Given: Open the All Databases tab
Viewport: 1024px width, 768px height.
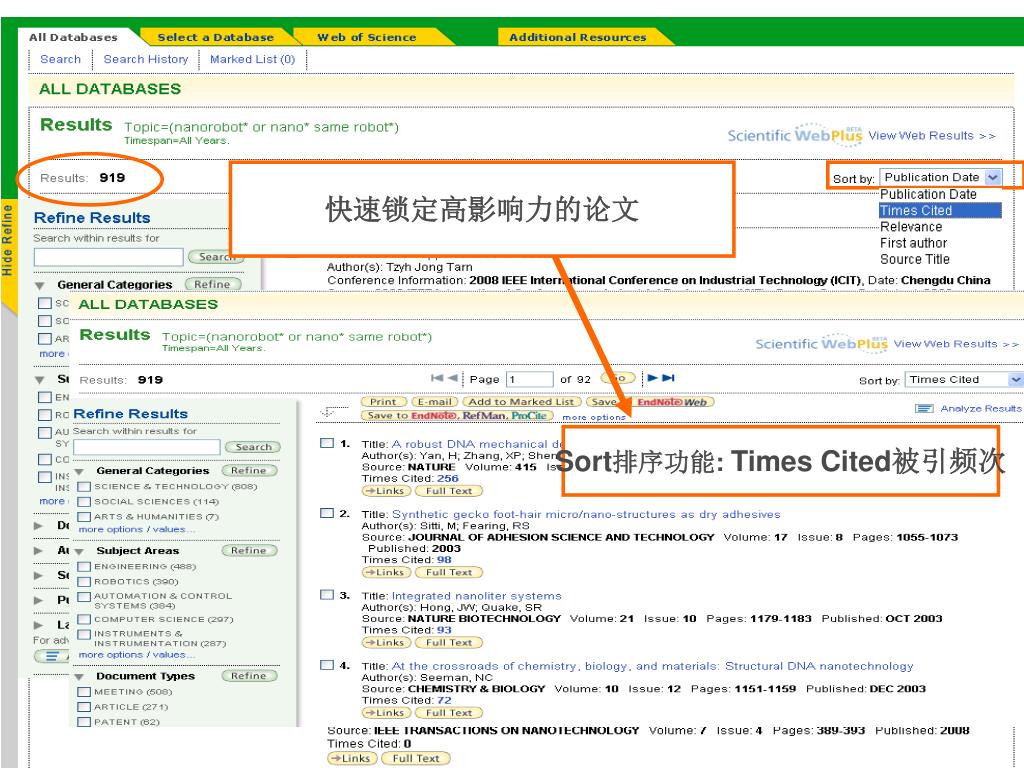Looking at the screenshot, I should [x=73, y=37].
